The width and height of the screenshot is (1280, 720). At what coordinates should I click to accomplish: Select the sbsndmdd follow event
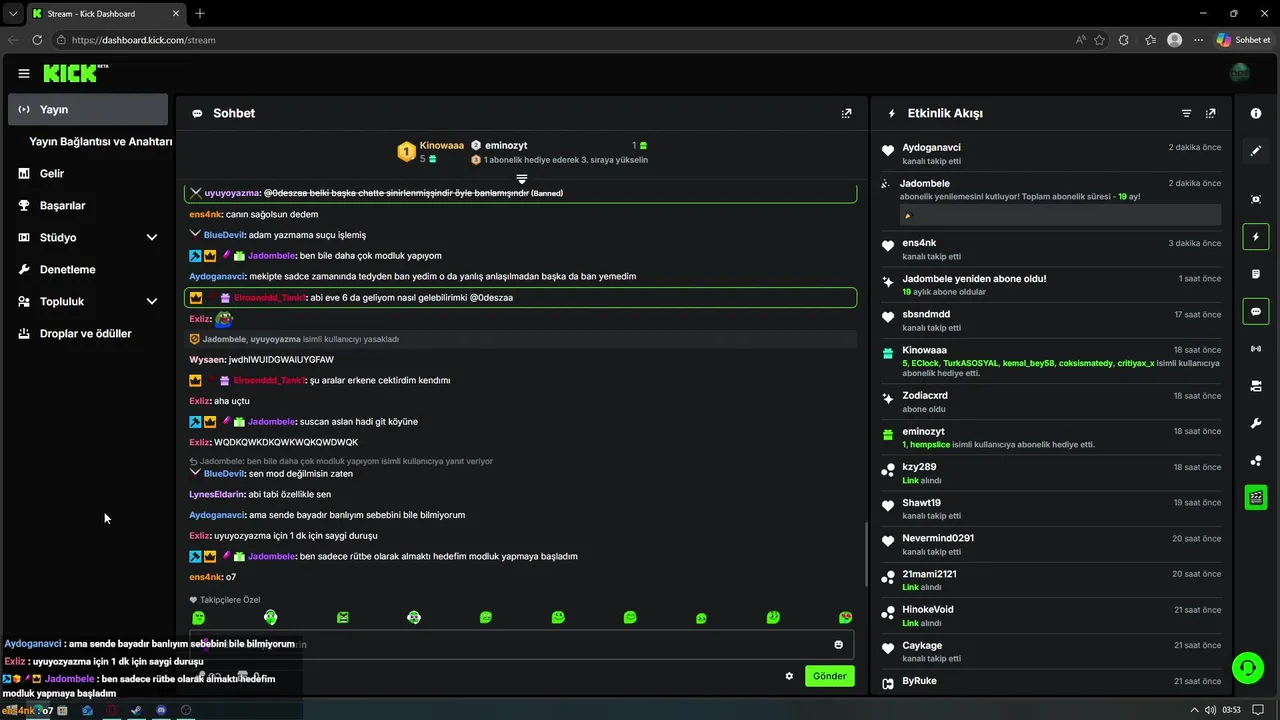[x=1050, y=320]
